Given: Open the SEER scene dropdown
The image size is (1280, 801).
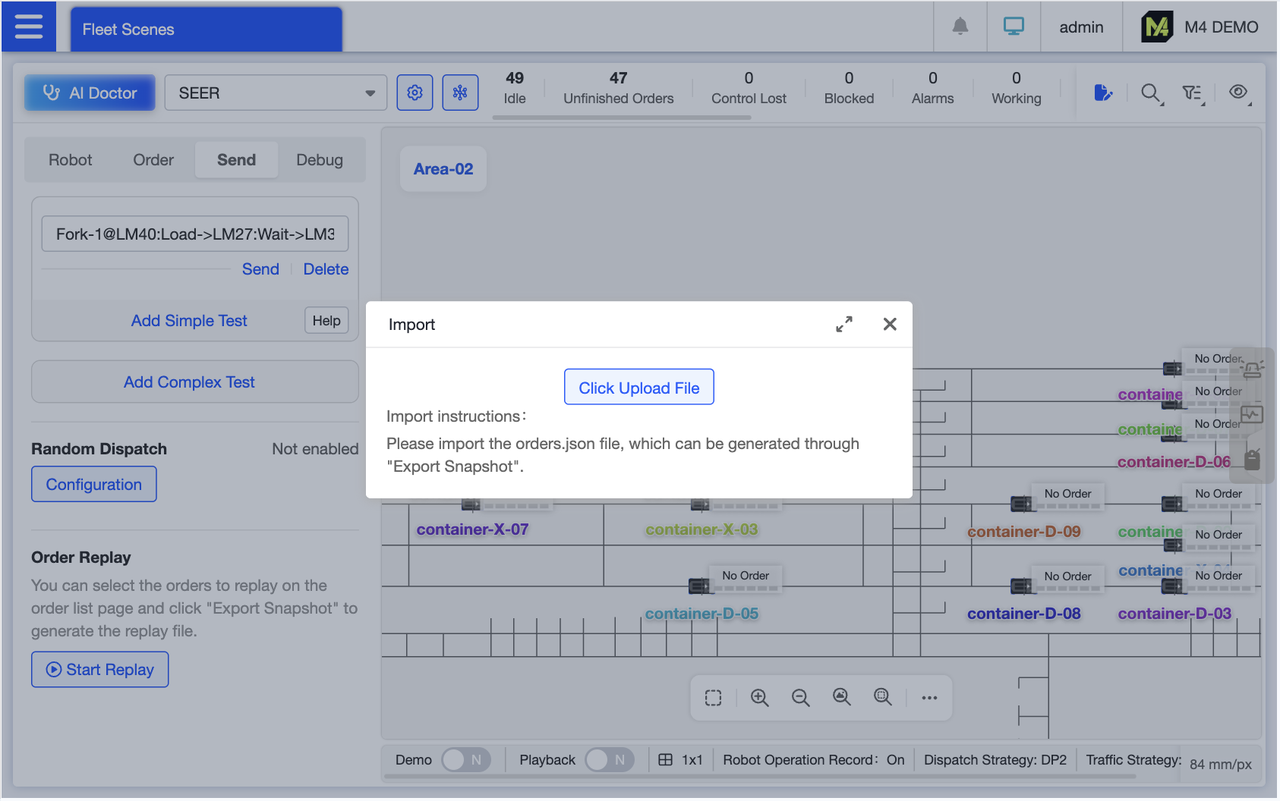Looking at the screenshot, I should [x=276, y=92].
